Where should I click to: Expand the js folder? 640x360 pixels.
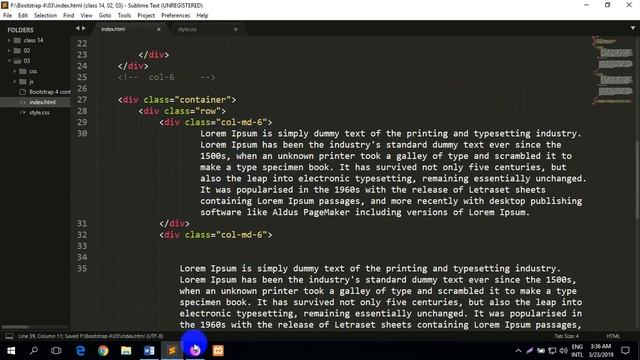coord(15,81)
